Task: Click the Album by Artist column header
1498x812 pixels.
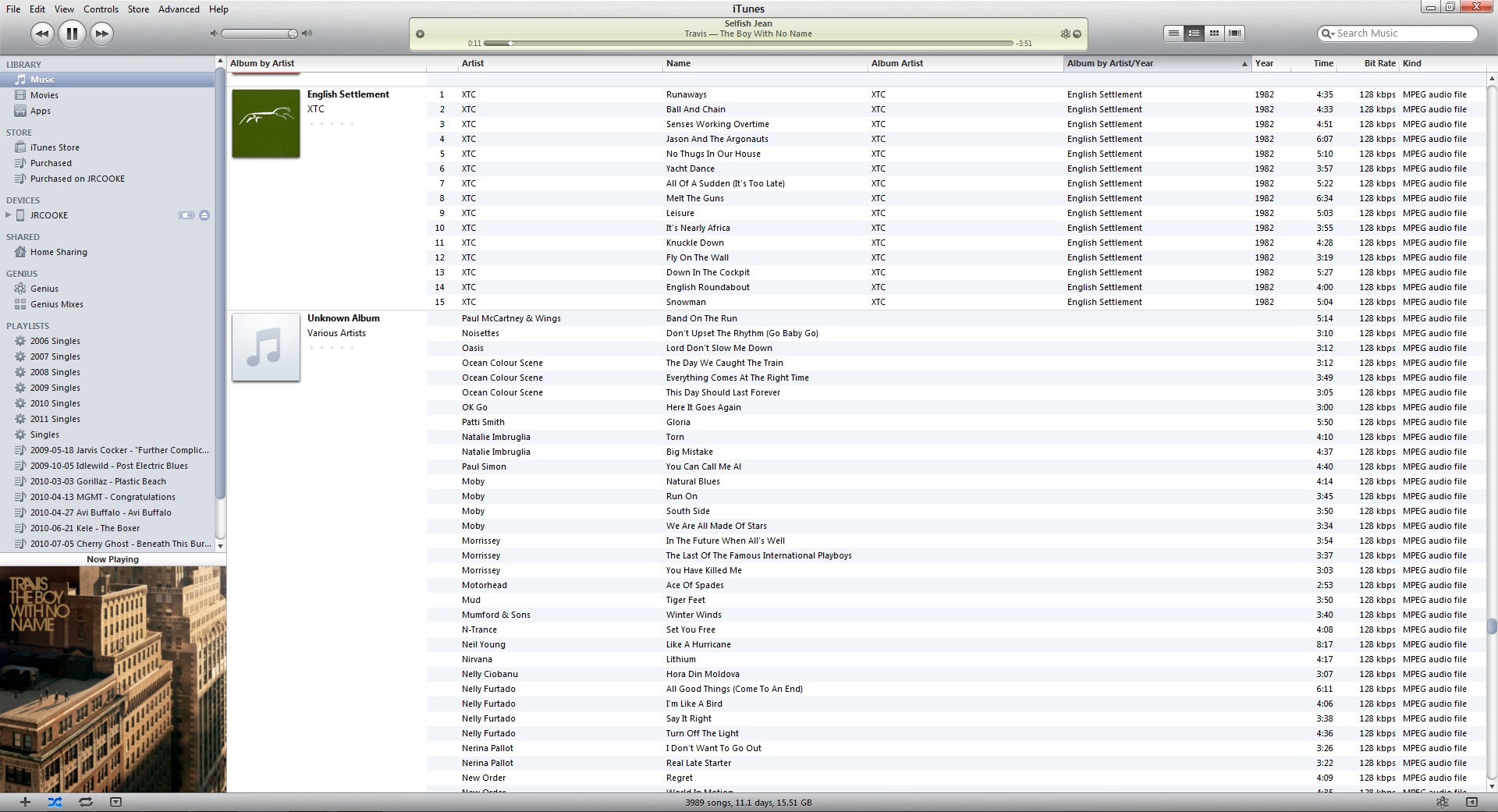Action: click(326, 63)
